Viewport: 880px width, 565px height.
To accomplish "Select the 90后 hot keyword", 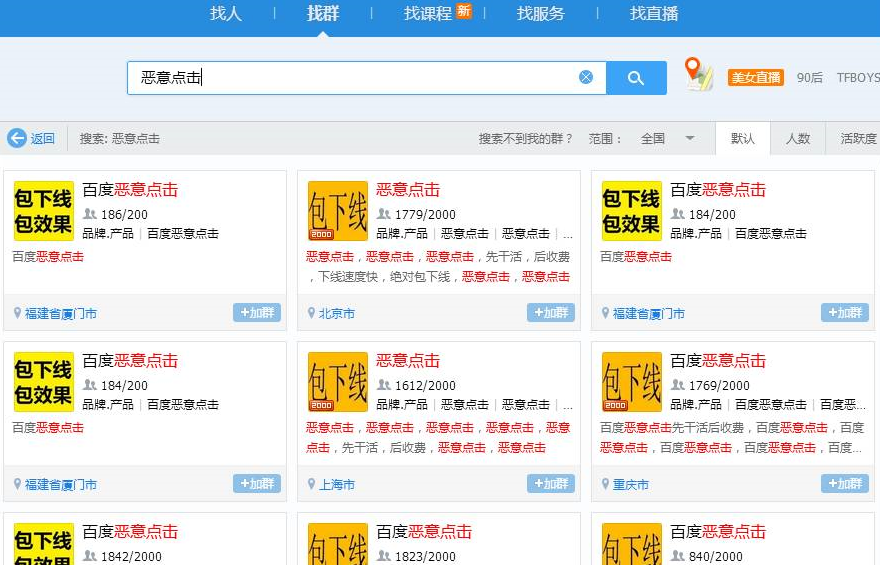I will tap(810, 78).
